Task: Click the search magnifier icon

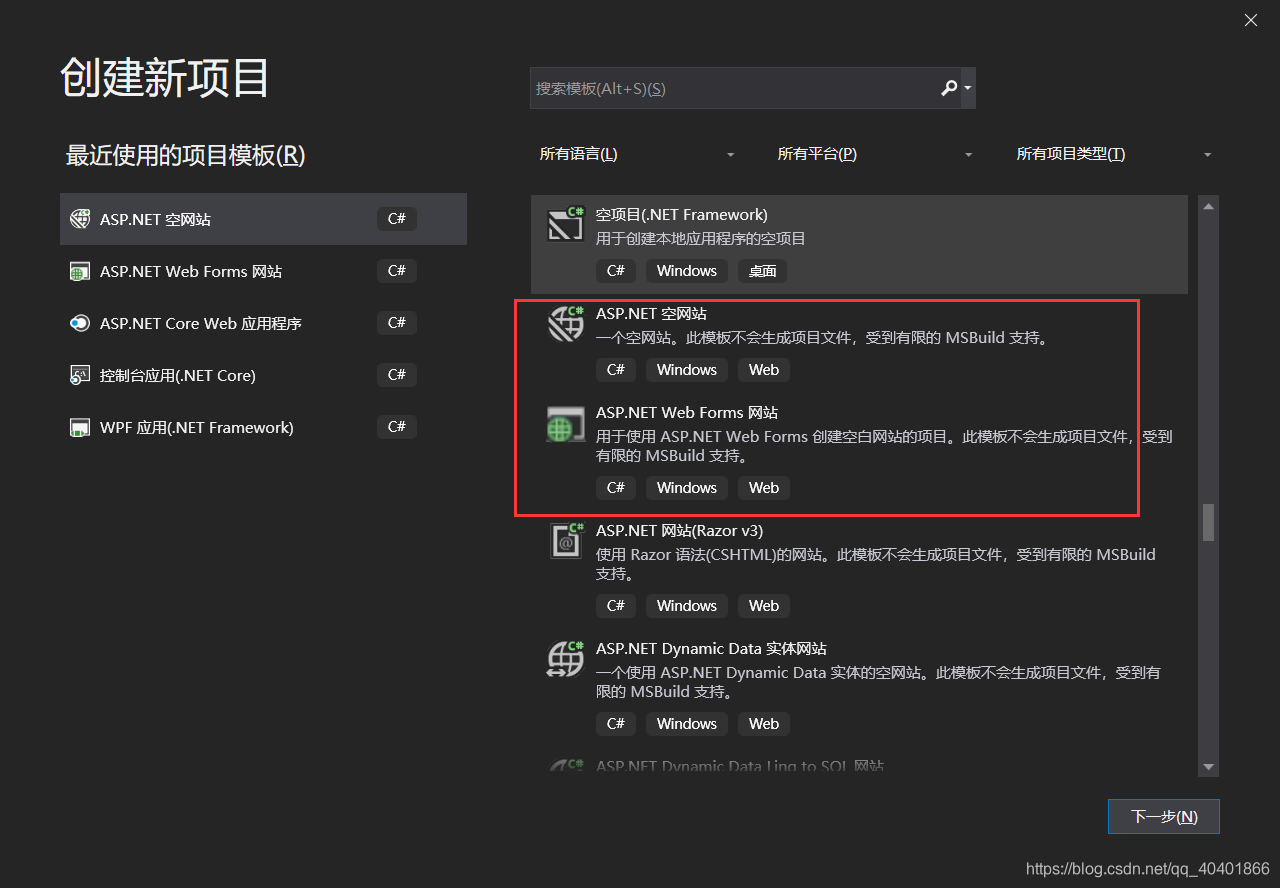Action: [x=948, y=88]
